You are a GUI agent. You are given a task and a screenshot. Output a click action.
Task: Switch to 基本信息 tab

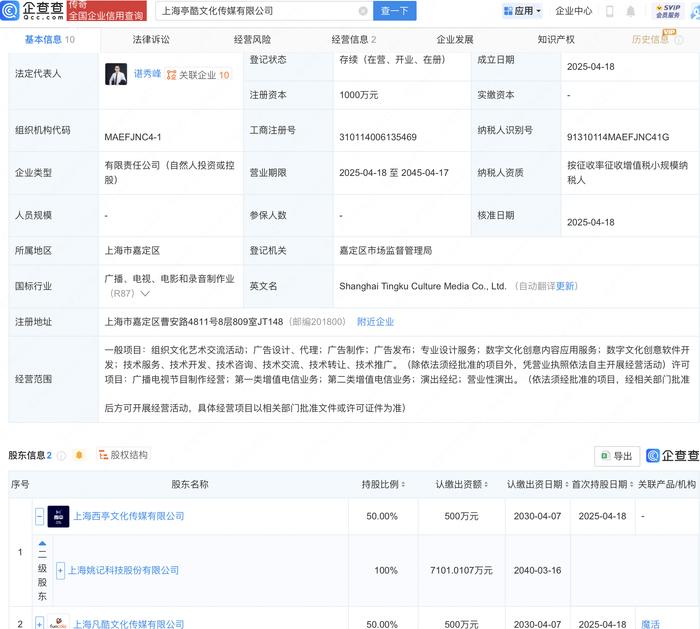[x=50, y=40]
